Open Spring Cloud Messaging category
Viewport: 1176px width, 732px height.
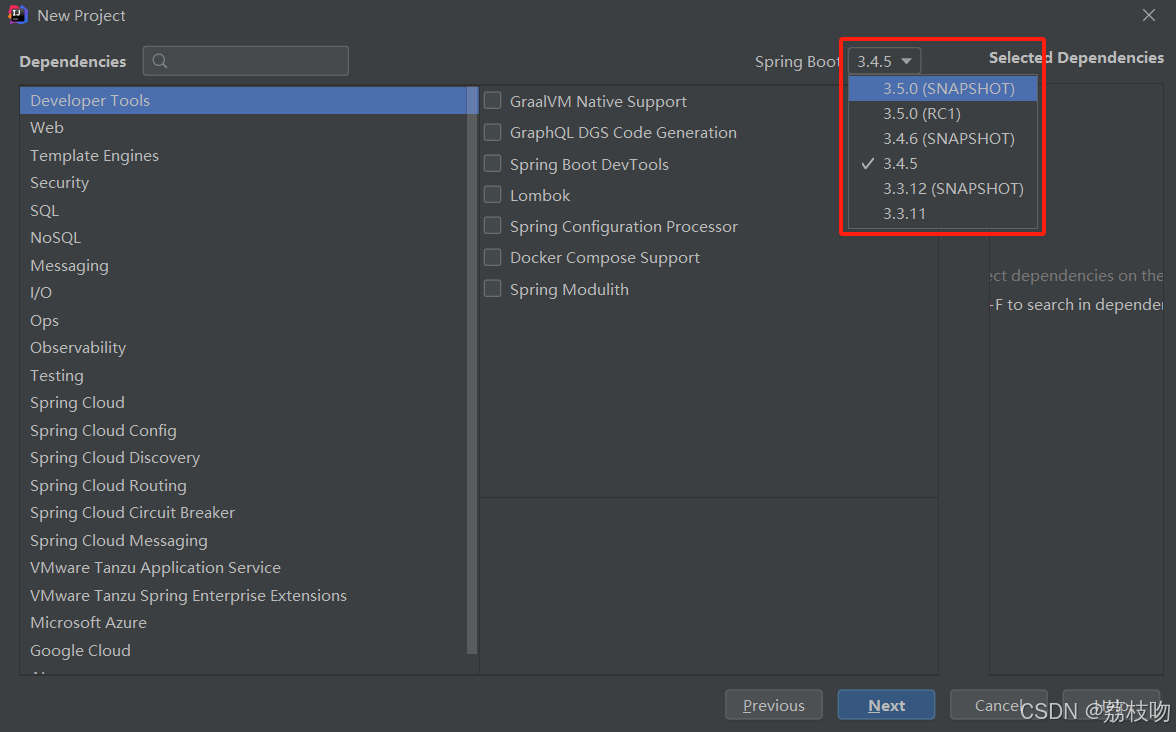coord(244,541)
